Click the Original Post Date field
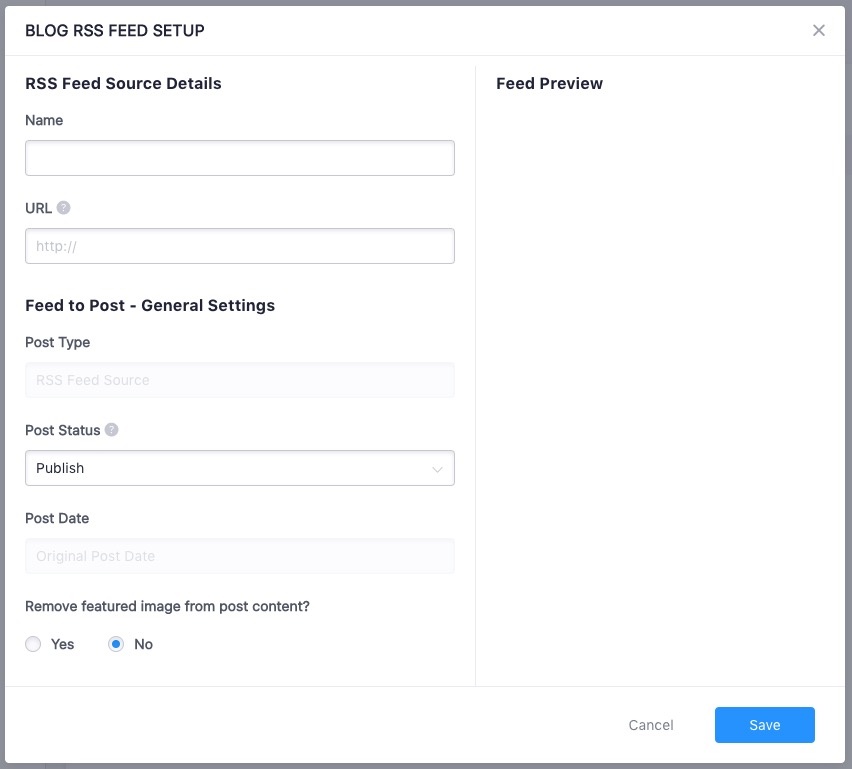Image resolution: width=852 pixels, height=769 pixels. 240,556
